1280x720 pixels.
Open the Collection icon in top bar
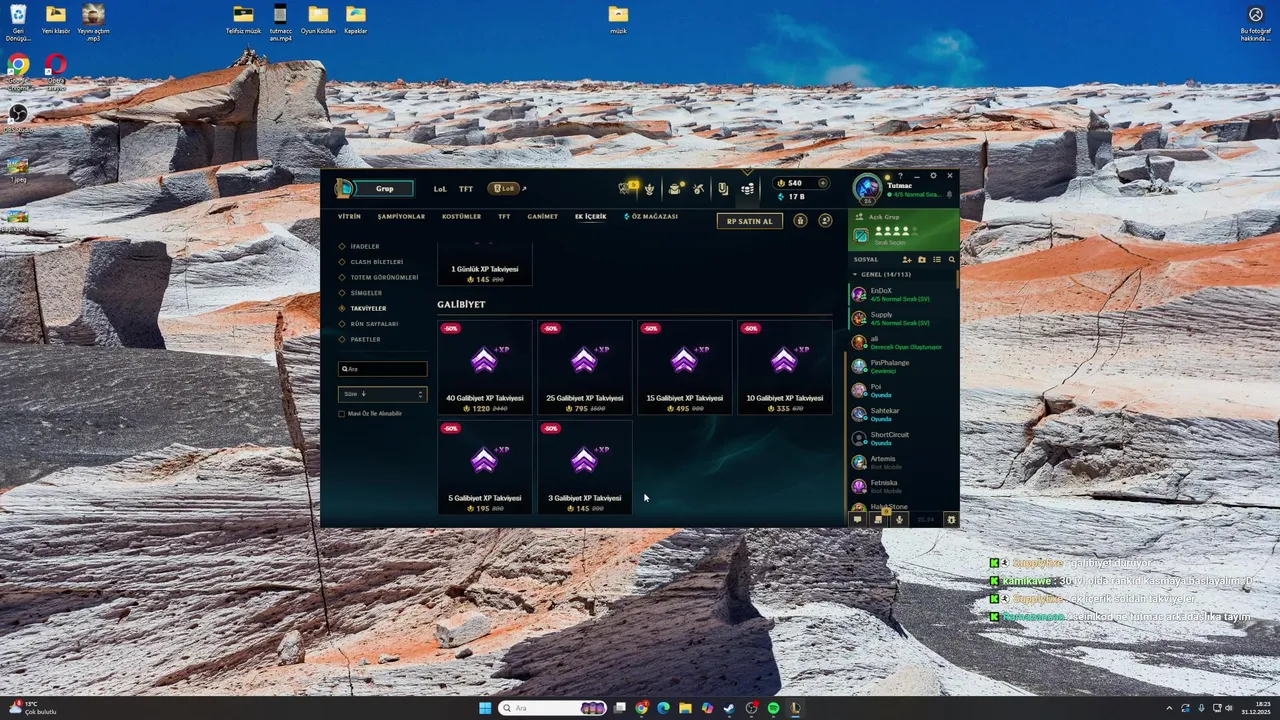(723, 188)
